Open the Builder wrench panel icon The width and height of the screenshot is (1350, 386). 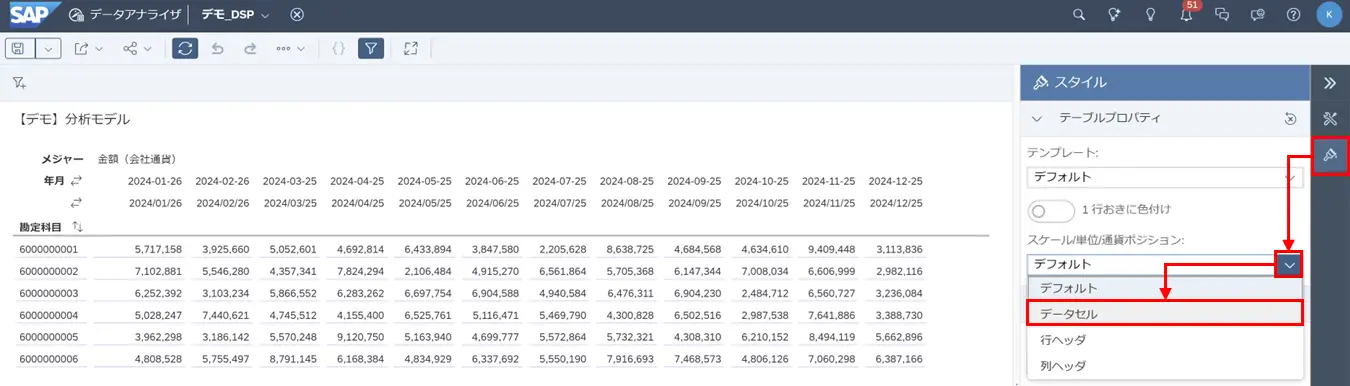pyautogui.click(x=1330, y=119)
